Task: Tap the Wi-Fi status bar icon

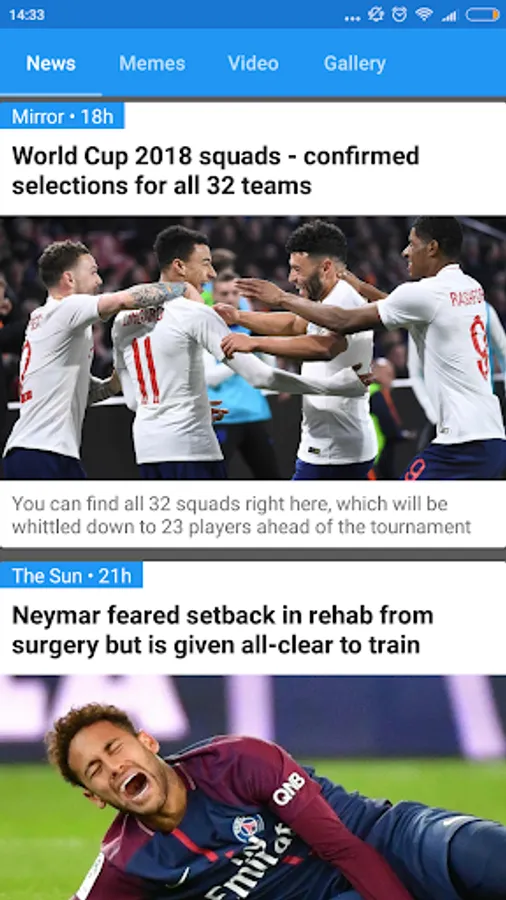Action: [424, 14]
